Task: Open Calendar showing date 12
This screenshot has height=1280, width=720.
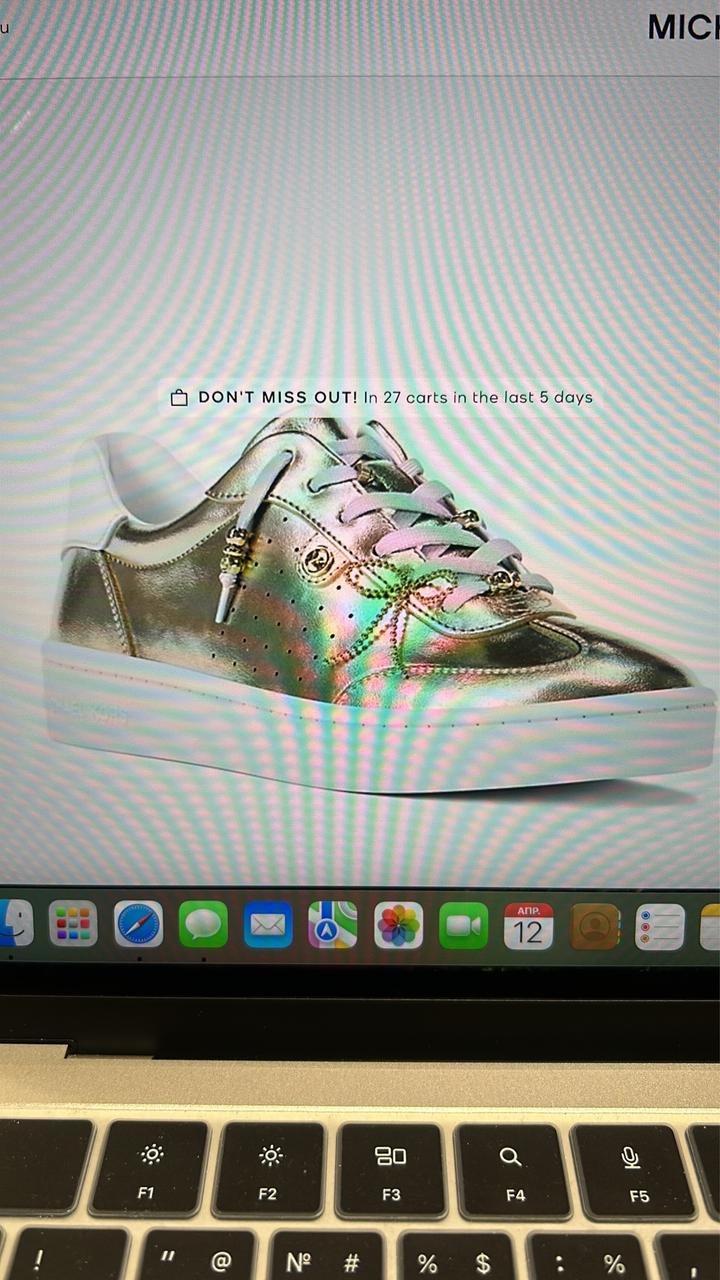Action: [528, 926]
